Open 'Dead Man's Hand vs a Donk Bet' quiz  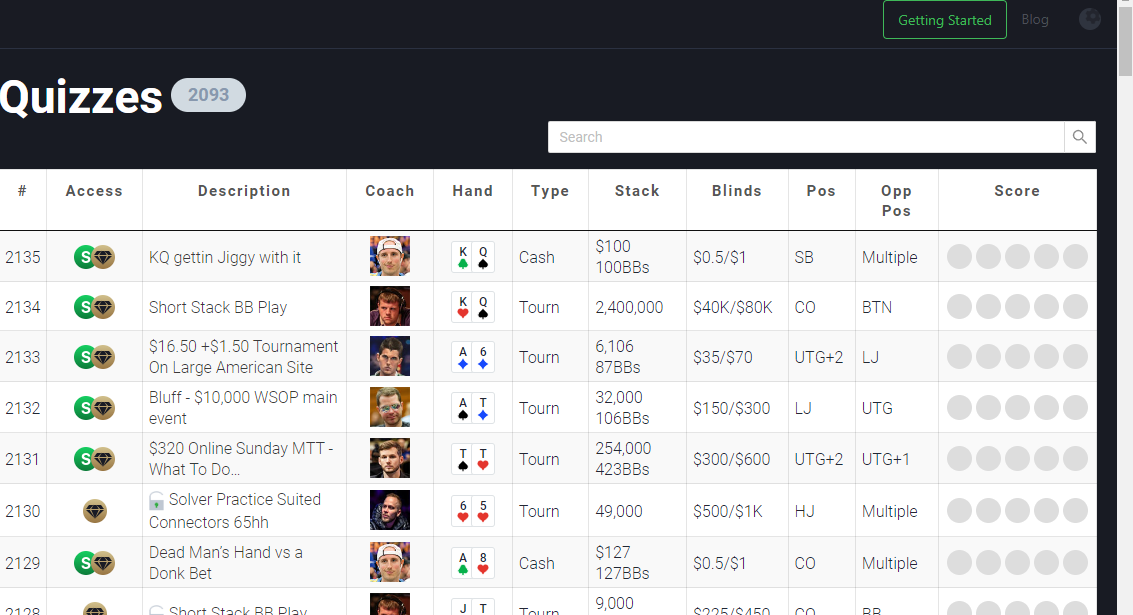[225, 563]
